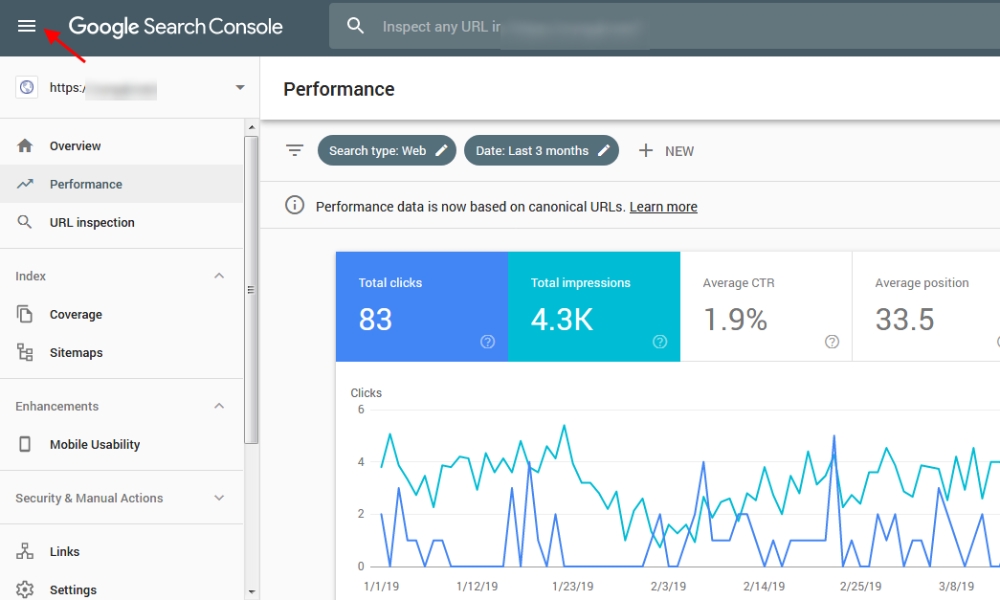This screenshot has width=1000, height=600.
Task: Open the Learn more link
Action: [x=663, y=207]
